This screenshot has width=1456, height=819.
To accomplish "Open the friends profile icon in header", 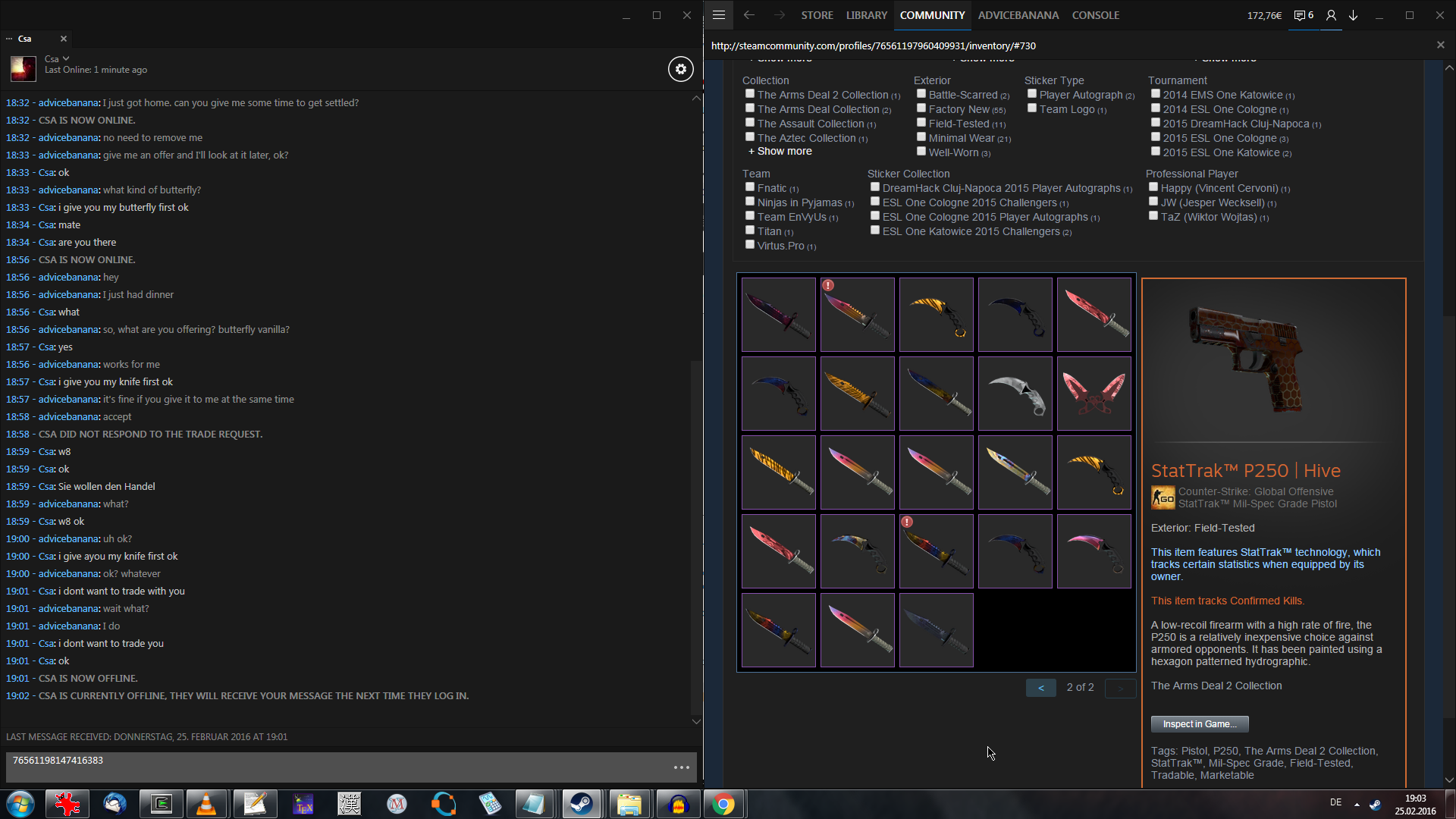I will tap(1331, 15).
